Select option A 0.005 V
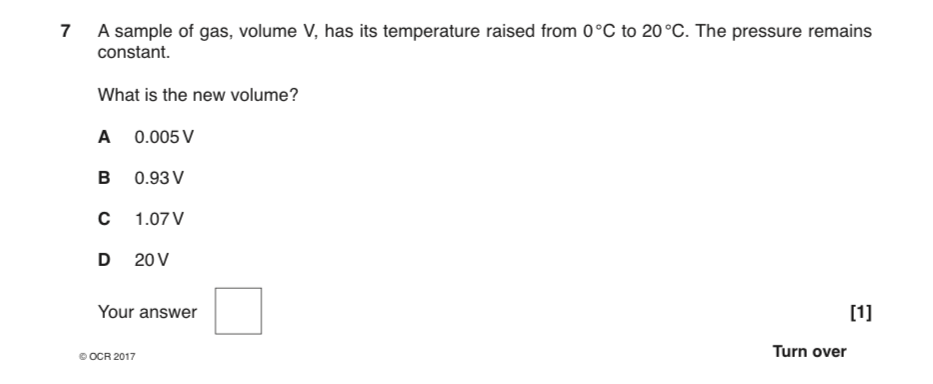Image resolution: width=933 pixels, height=384 pixels. pos(146,138)
